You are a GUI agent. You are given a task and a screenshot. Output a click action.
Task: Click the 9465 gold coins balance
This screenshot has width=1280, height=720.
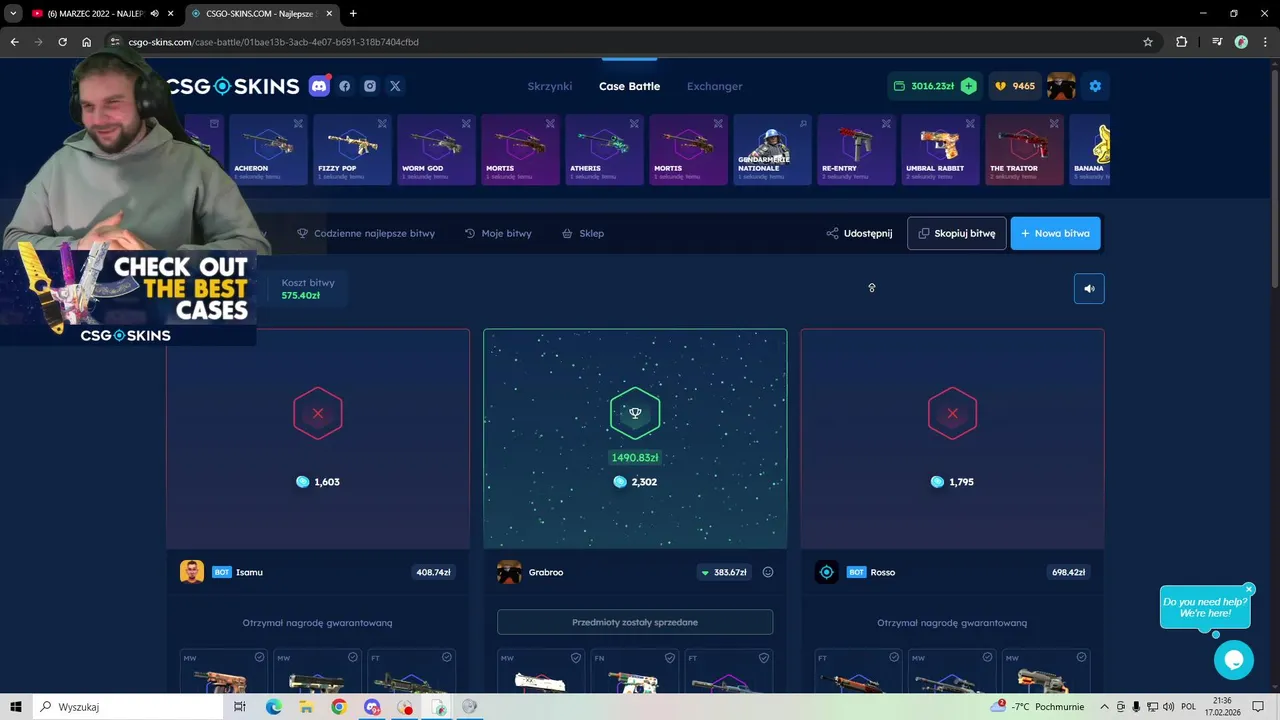(x=1015, y=86)
